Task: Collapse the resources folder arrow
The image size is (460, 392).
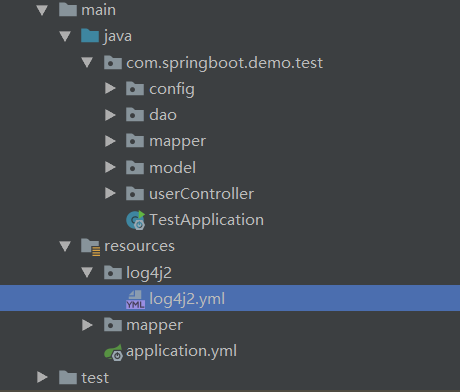Action: pyautogui.click(x=65, y=246)
